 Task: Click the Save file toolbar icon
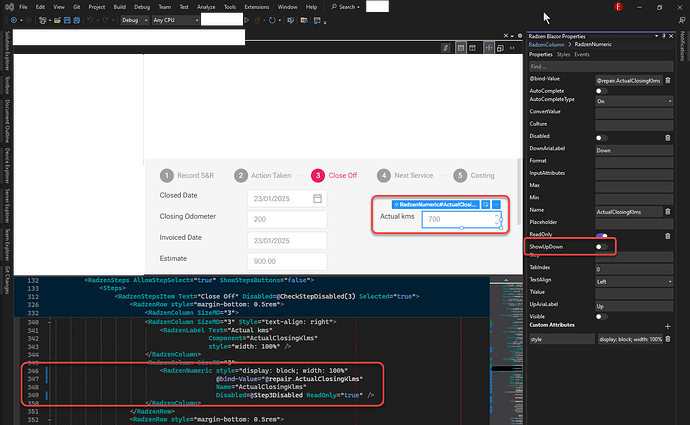pos(67,20)
